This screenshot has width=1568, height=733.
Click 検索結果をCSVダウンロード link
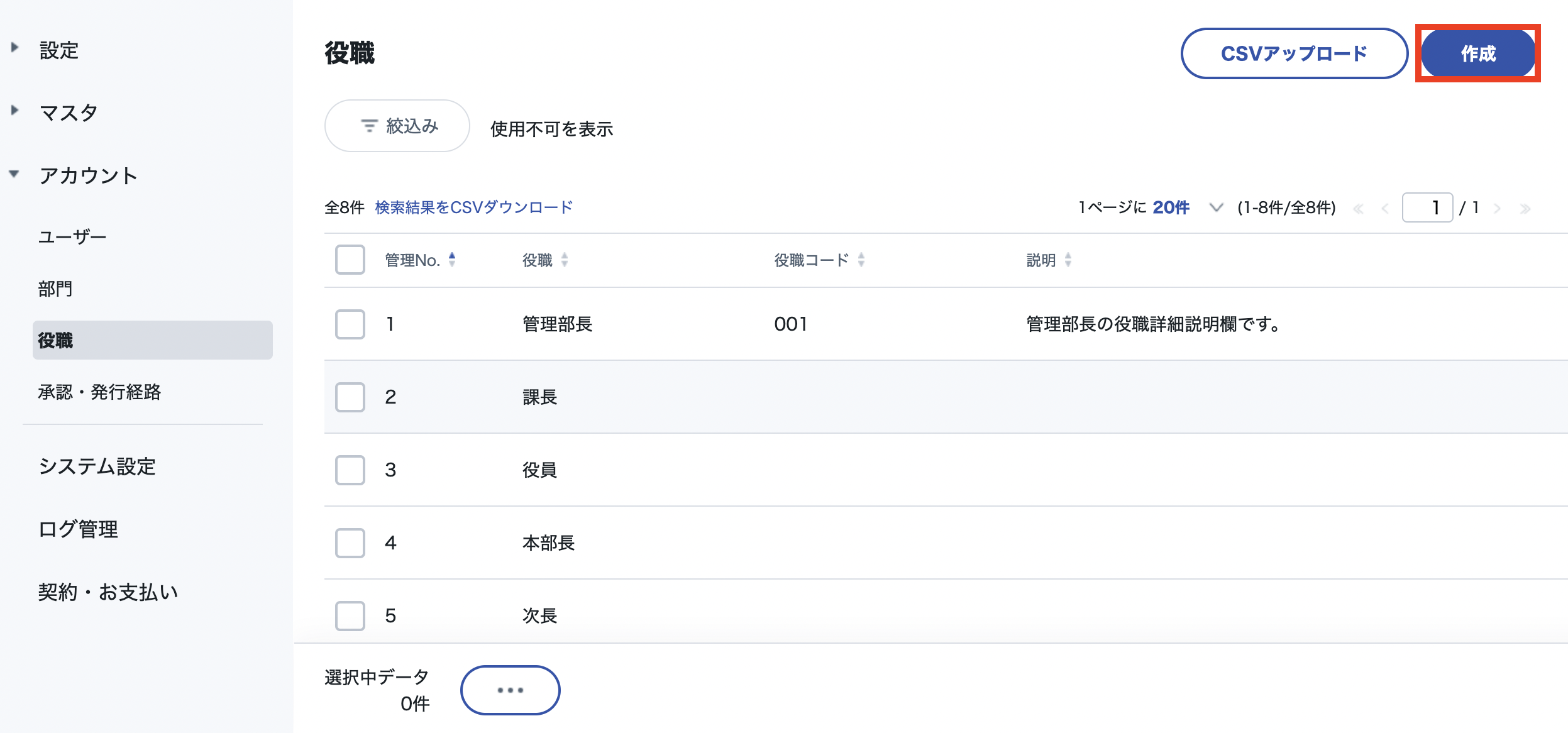point(474,207)
